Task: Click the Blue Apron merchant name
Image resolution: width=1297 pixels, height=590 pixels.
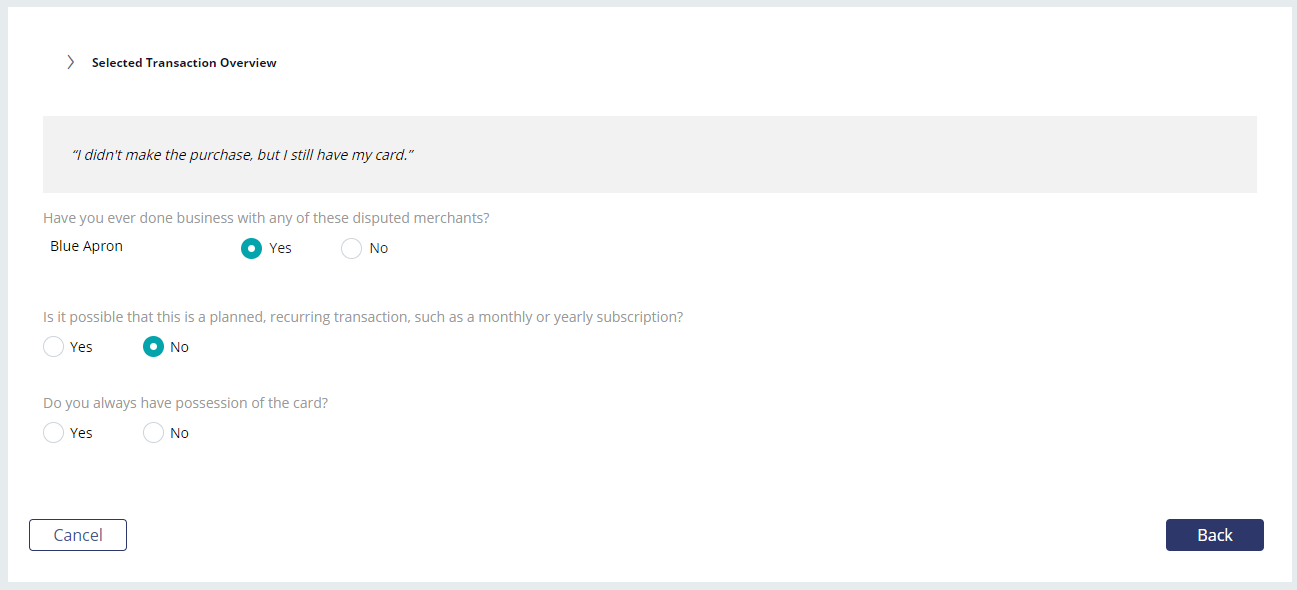Action: pyautogui.click(x=86, y=246)
